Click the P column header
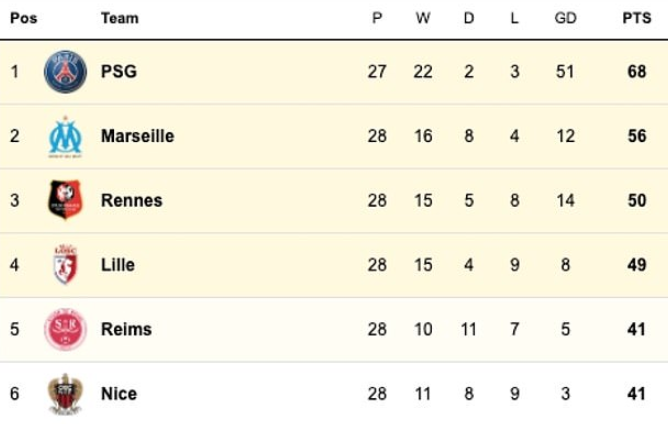 (377, 18)
